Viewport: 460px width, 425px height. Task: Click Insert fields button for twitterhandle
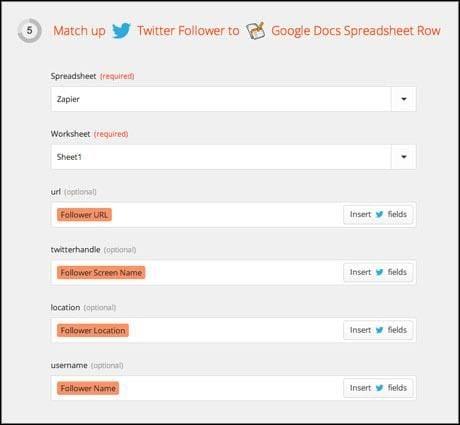[x=378, y=272]
